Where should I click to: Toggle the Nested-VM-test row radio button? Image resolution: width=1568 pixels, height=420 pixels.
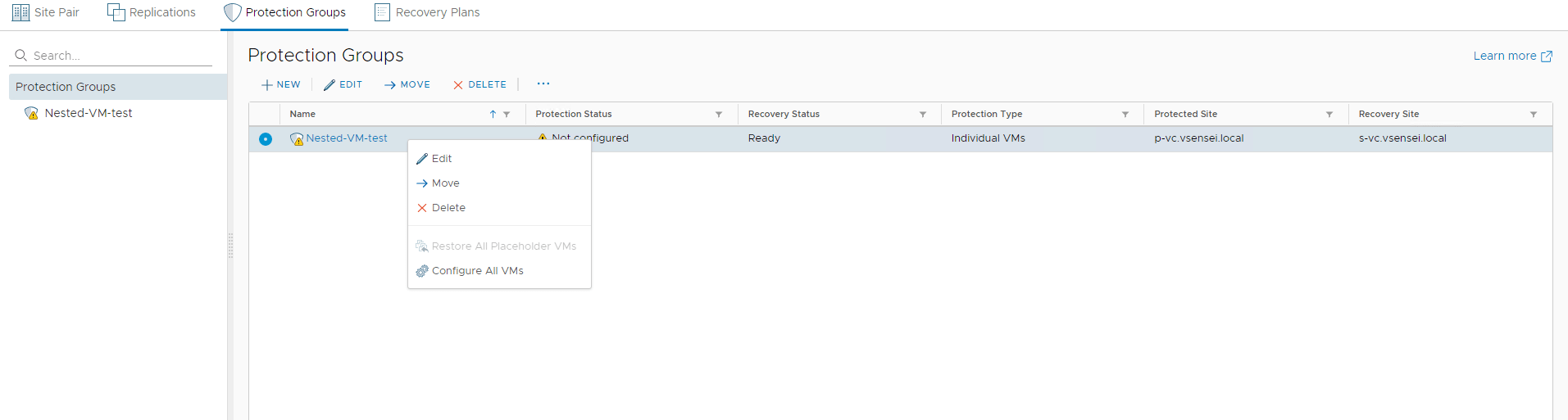coord(266,139)
